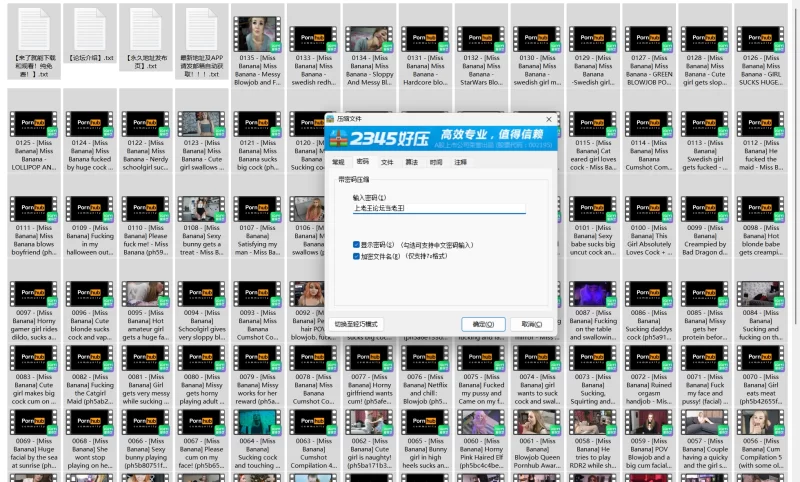Viewport: 800px width, 482px height.
Task: Select video file 0097 icon
Action: pyautogui.click(x=34, y=294)
